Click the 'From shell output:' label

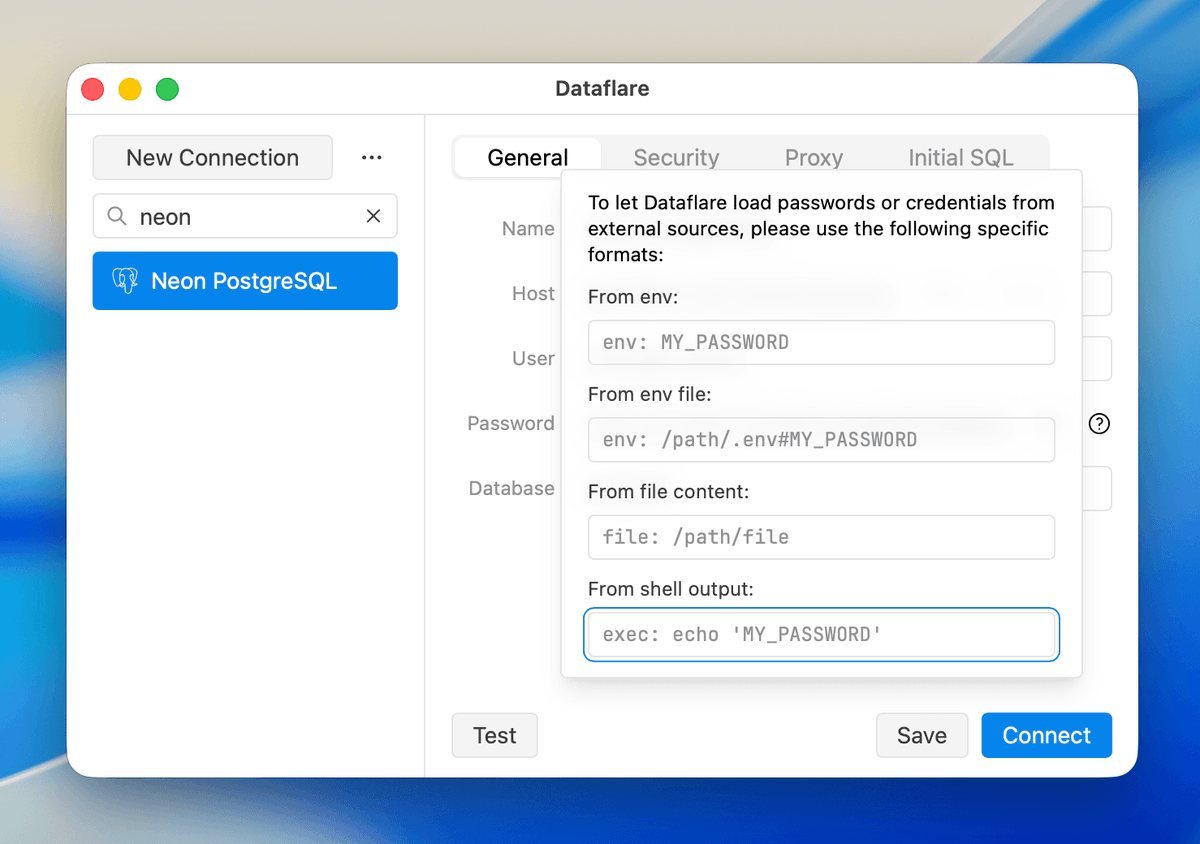coord(671,589)
